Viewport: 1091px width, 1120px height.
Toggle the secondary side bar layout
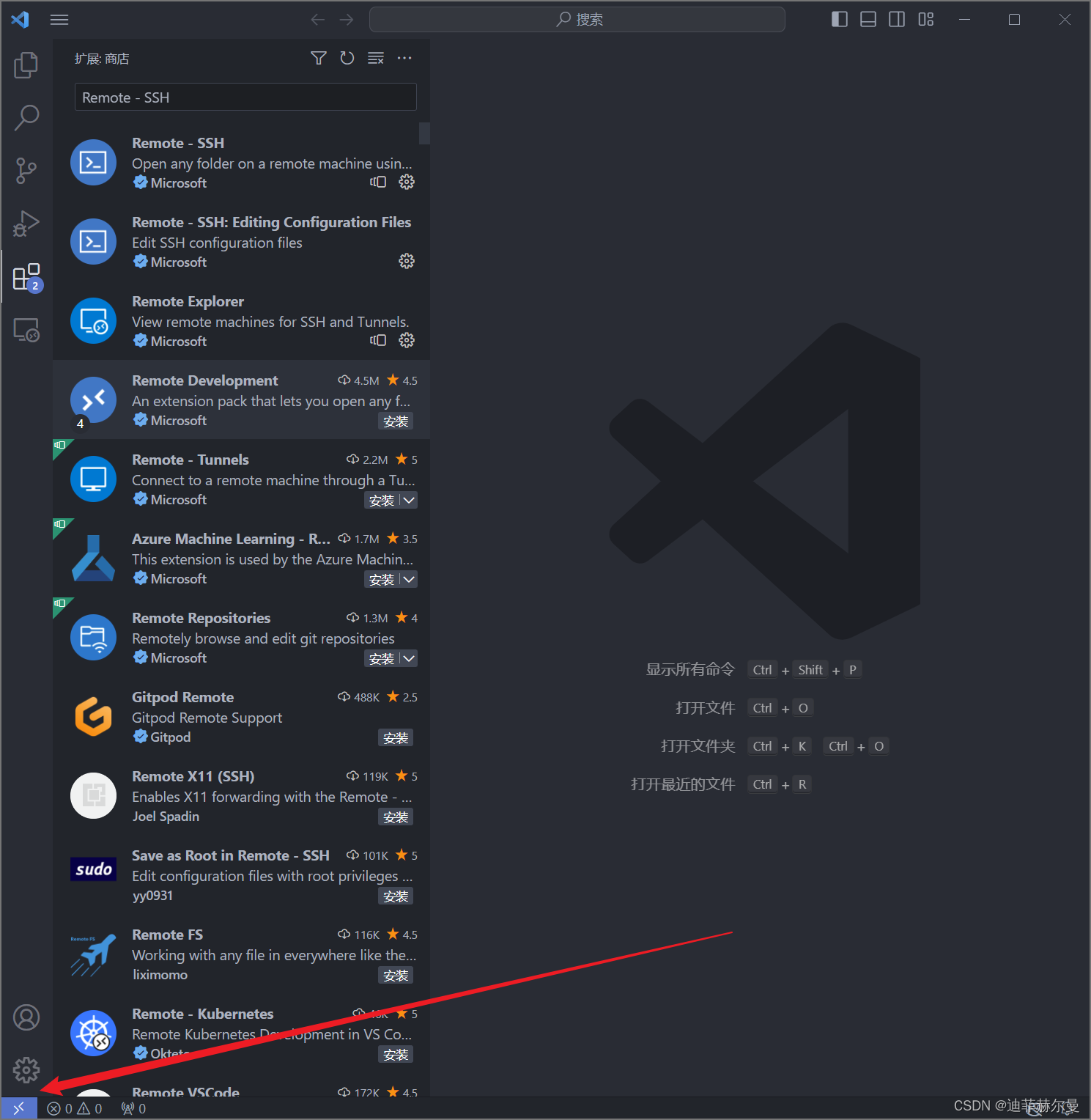click(897, 20)
